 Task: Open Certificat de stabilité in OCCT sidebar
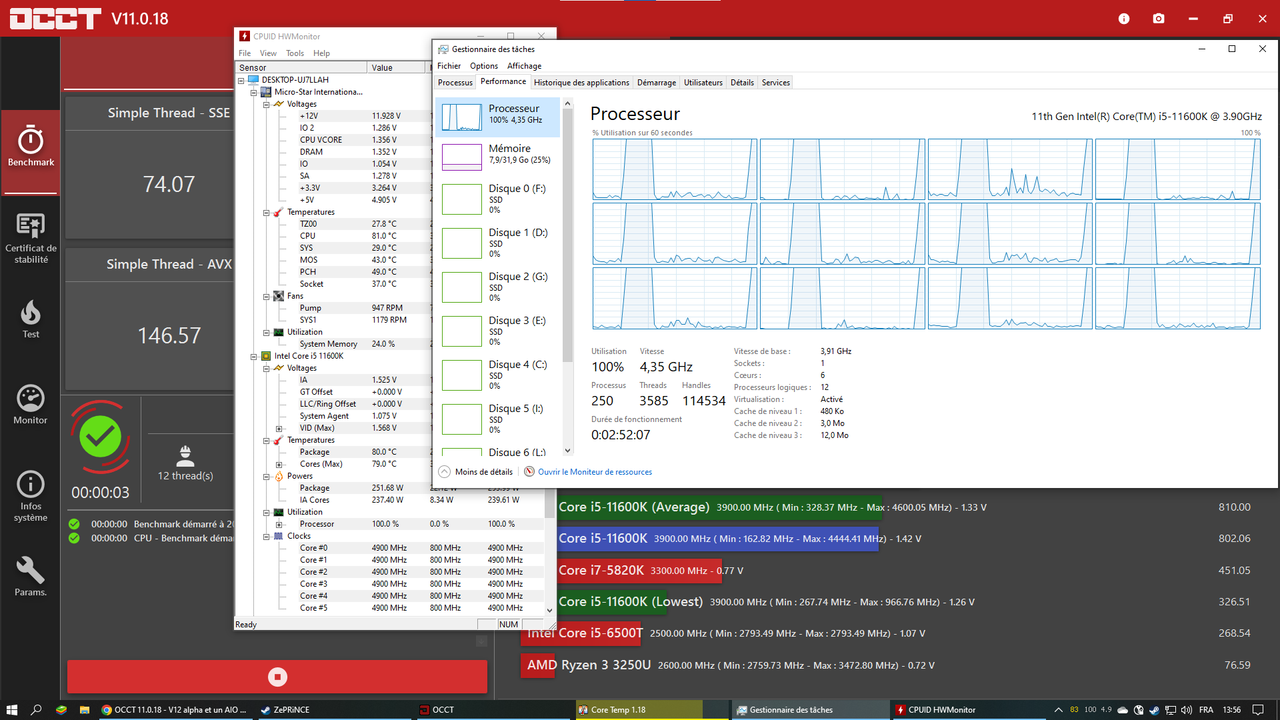click(30, 238)
